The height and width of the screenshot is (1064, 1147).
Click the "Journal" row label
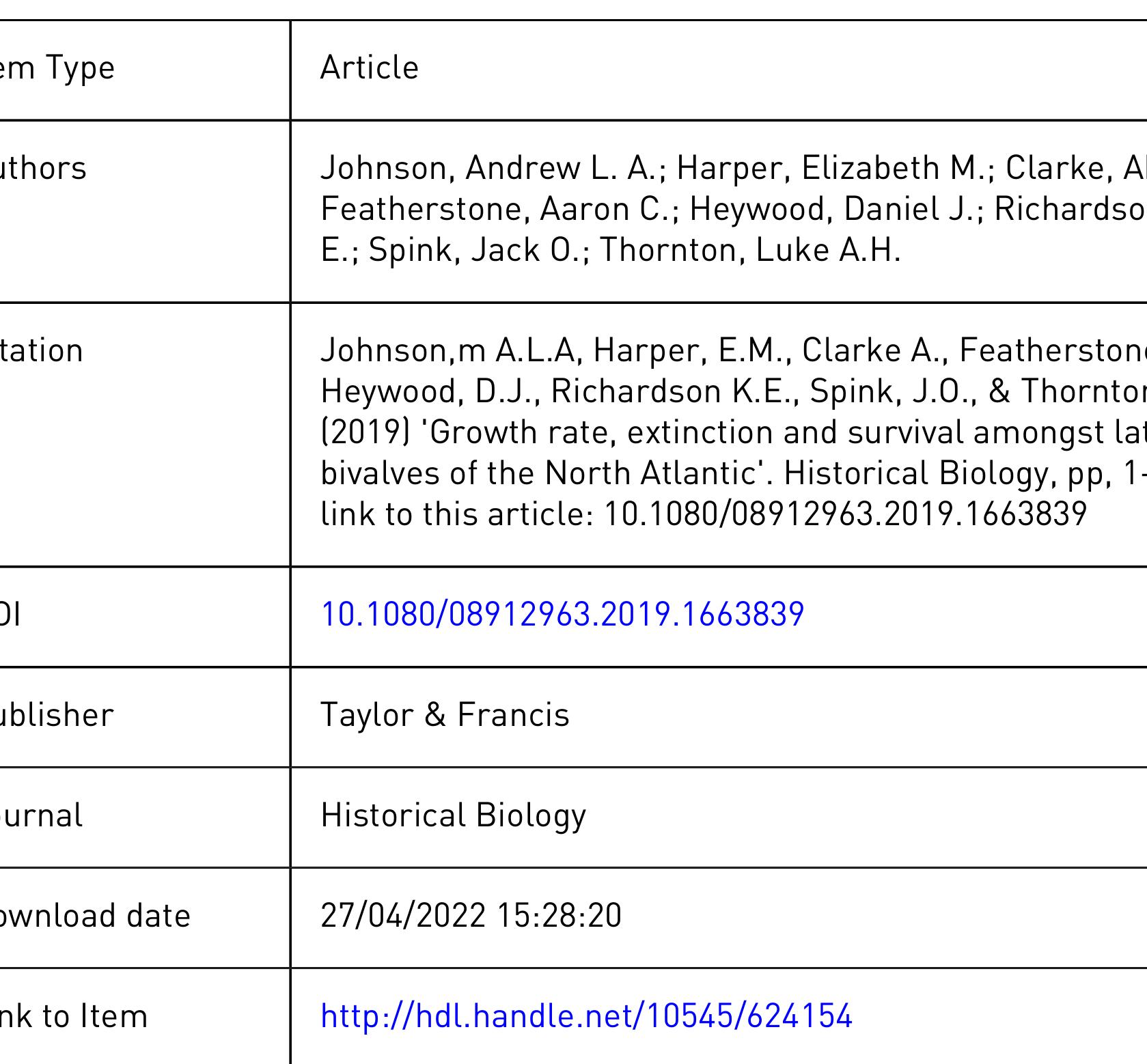pyautogui.click(x=41, y=815)
